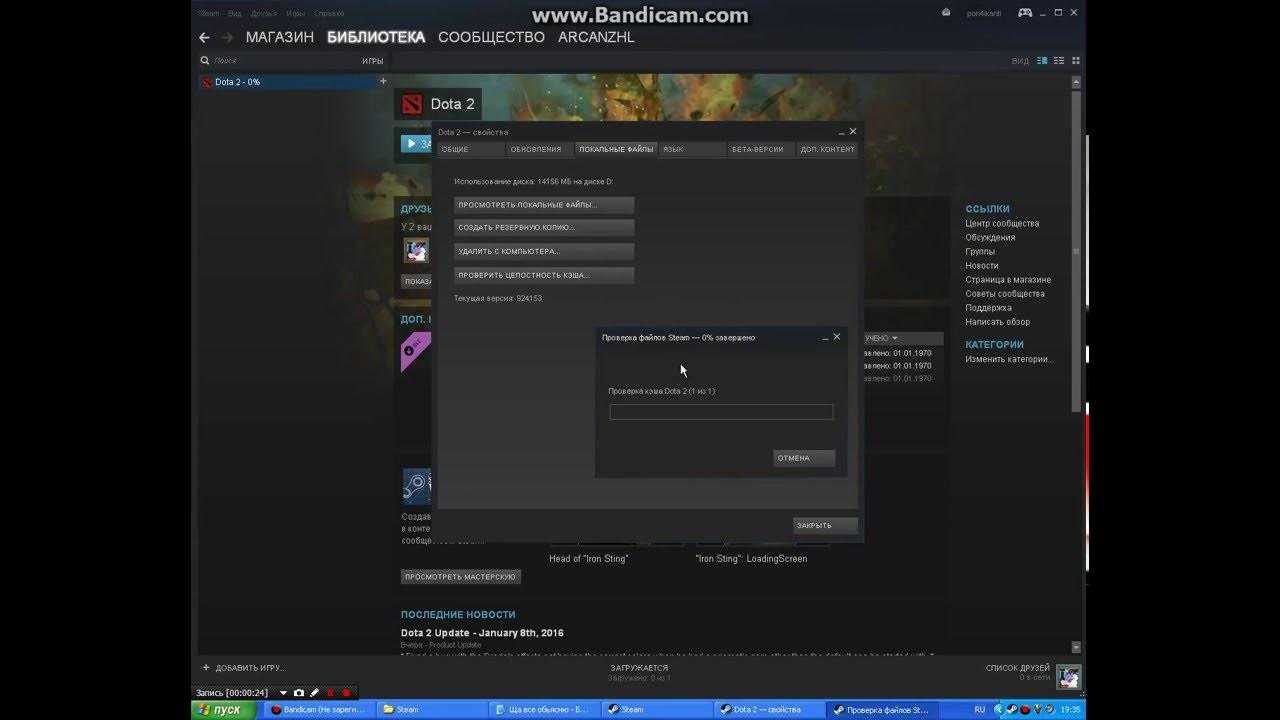The image size is (1280, 720).
Task: Open the Steam folder taskbar button
Action: [431, 709]
